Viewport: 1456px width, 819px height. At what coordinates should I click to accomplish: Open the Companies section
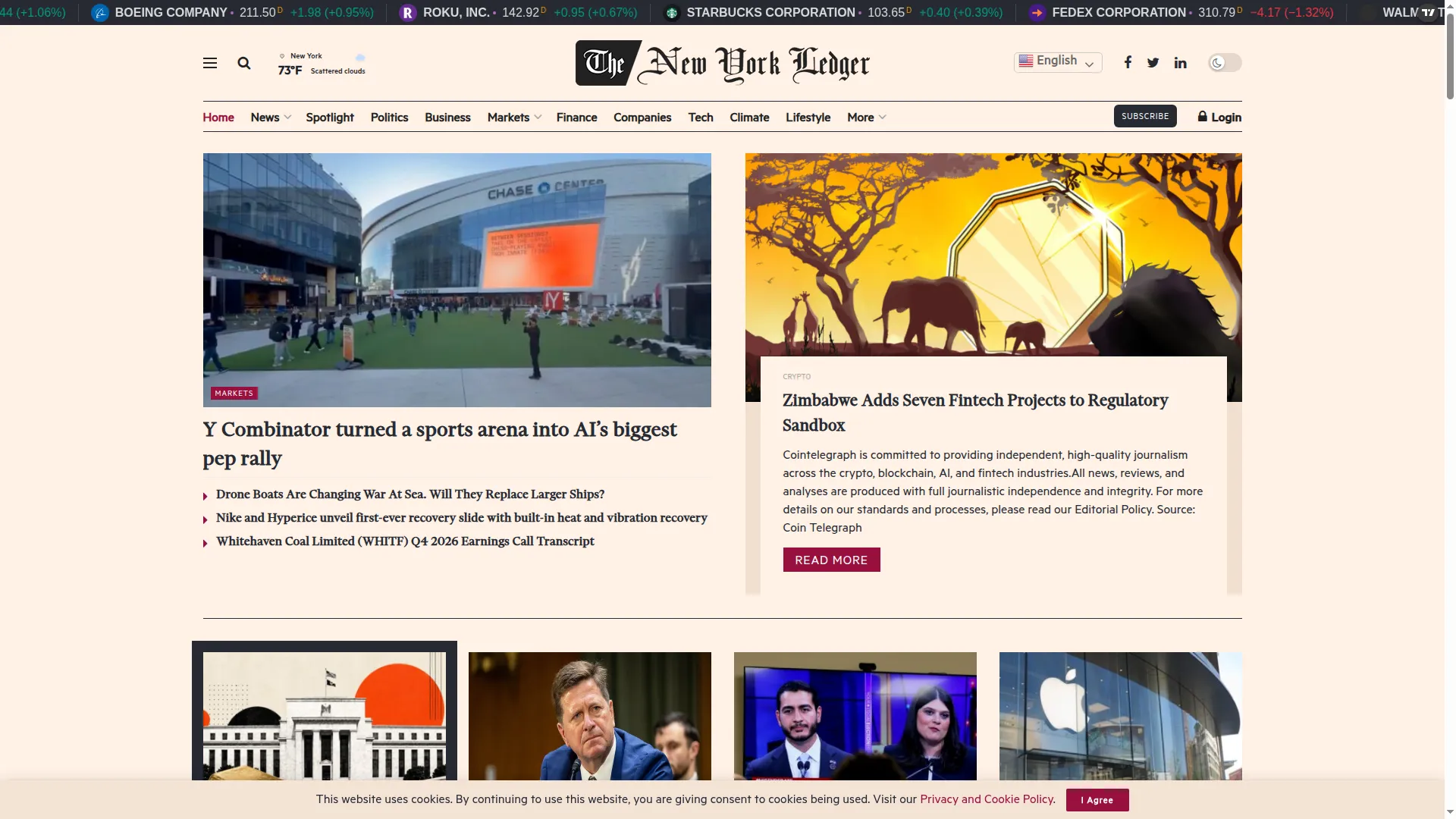(642, 117)
